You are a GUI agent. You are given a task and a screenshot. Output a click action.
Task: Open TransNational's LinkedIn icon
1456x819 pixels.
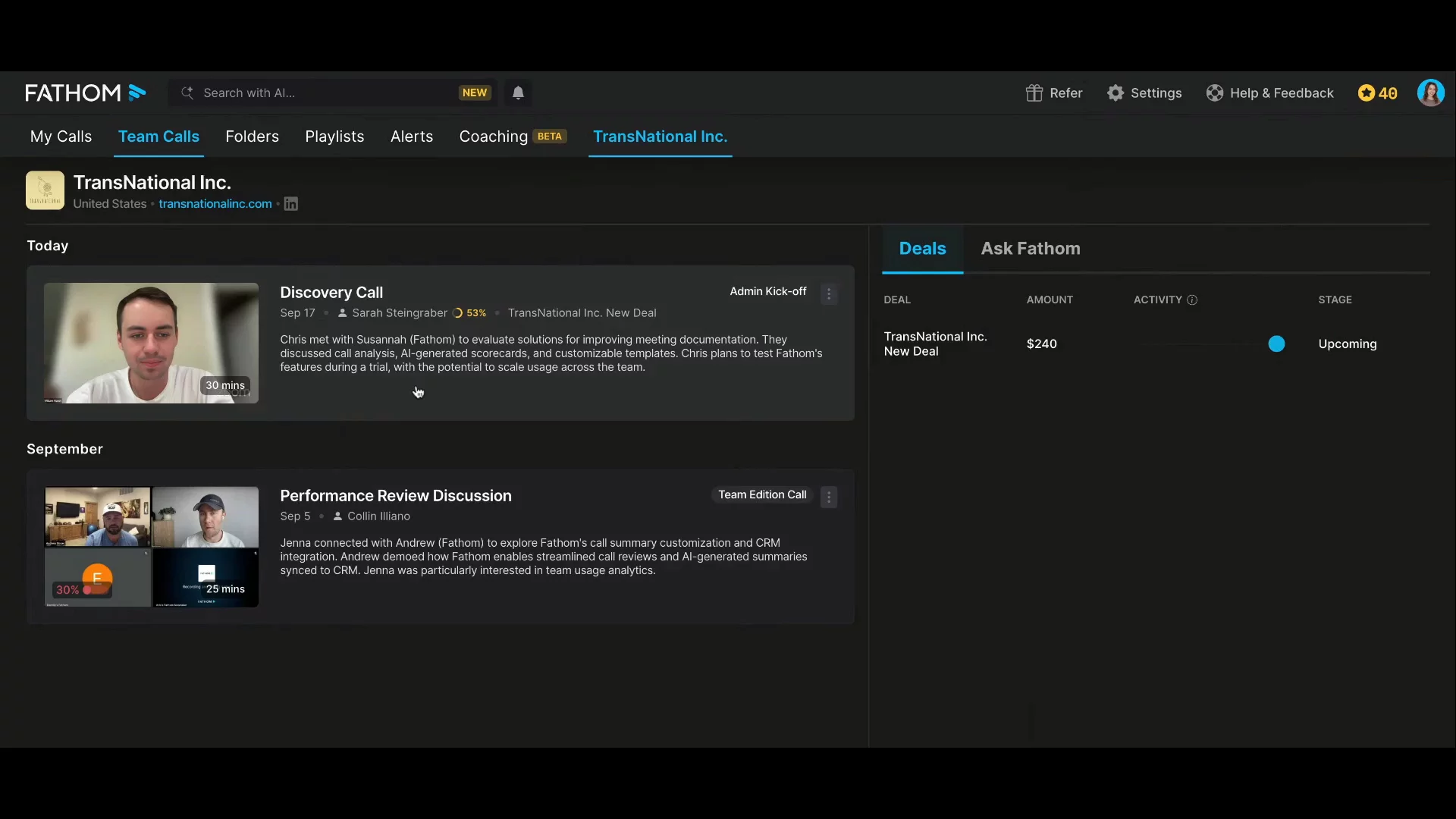click(290, 204)
